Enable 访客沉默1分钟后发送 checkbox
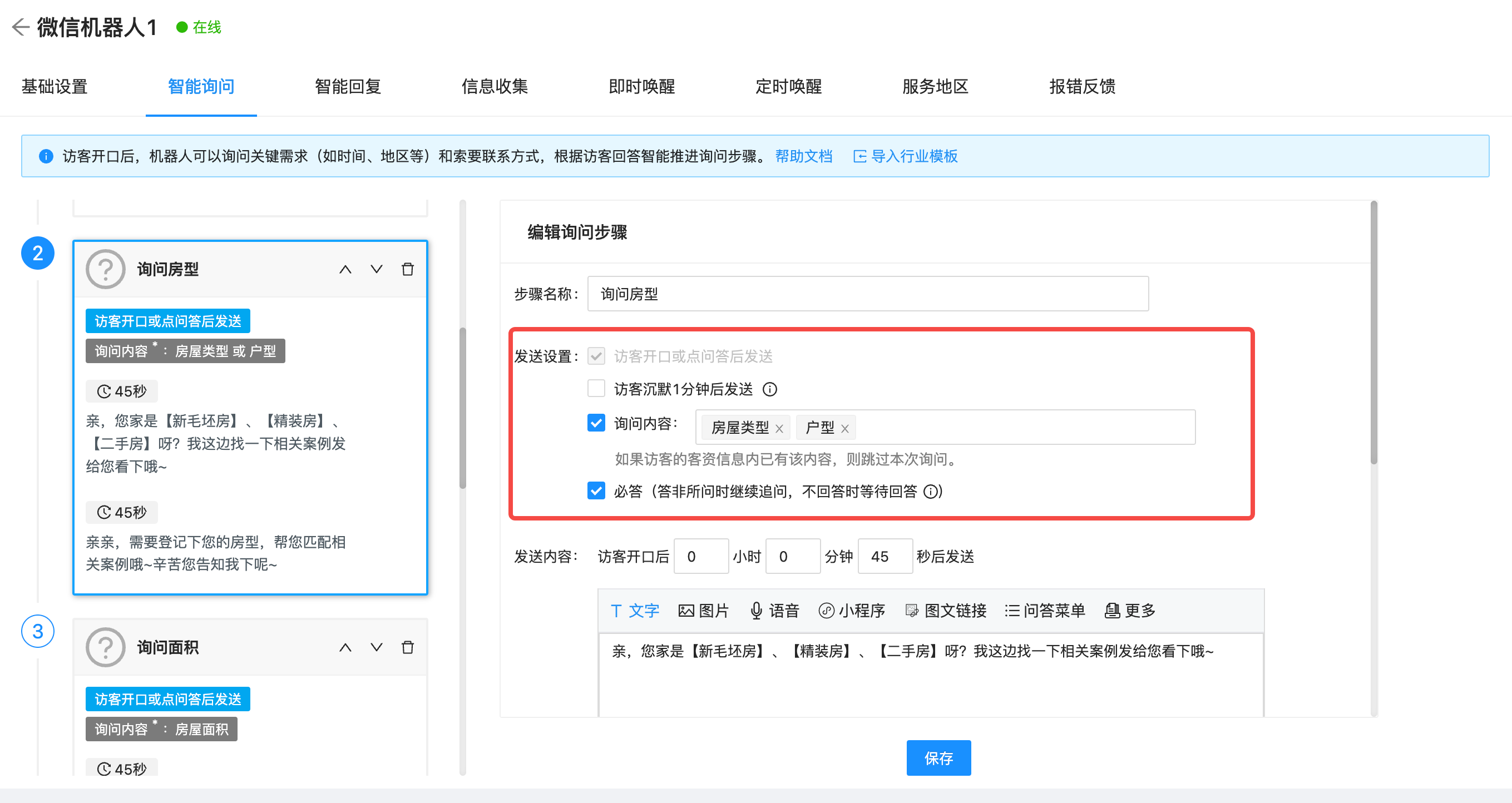 [x=596, y=388]
